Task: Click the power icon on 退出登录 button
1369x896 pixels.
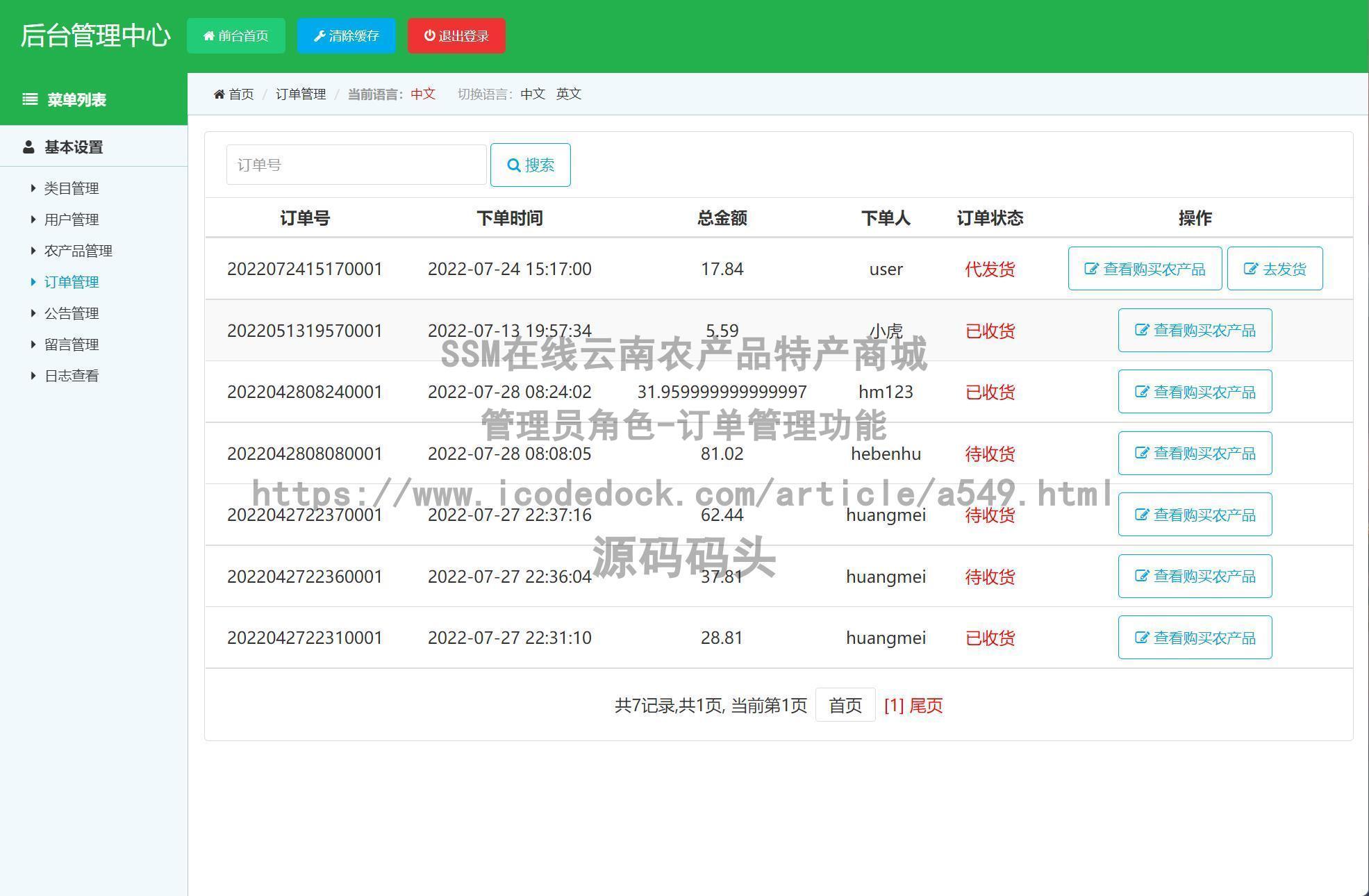Action: pyautogui.click(x=429, y=35)
